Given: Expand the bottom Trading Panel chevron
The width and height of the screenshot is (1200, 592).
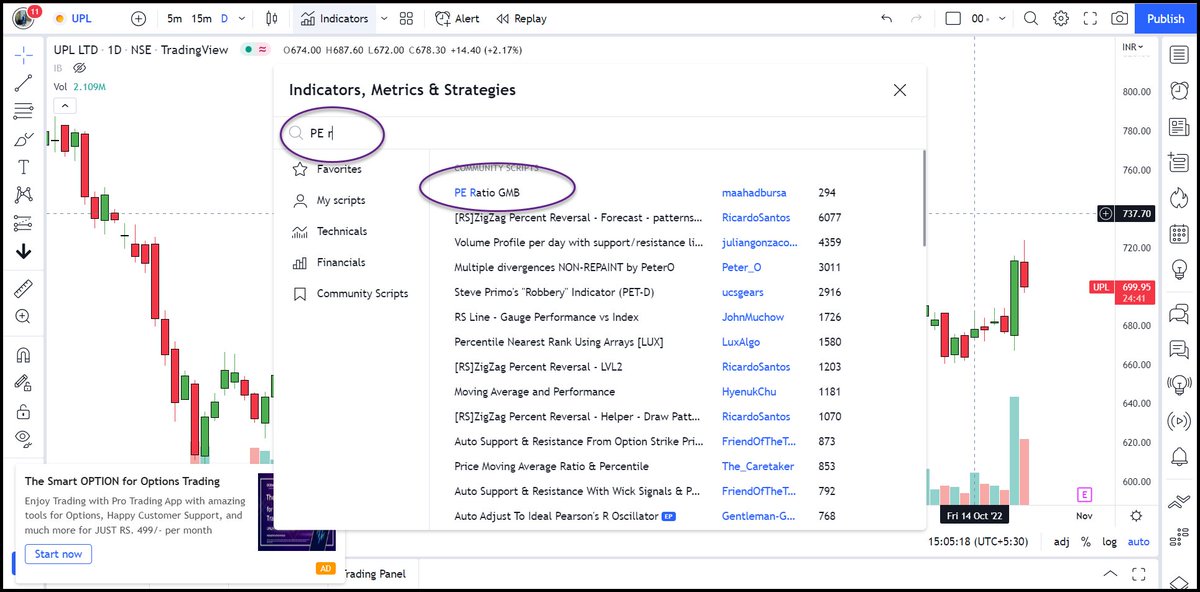Looking at the screenshot, I should (1111, 574).
